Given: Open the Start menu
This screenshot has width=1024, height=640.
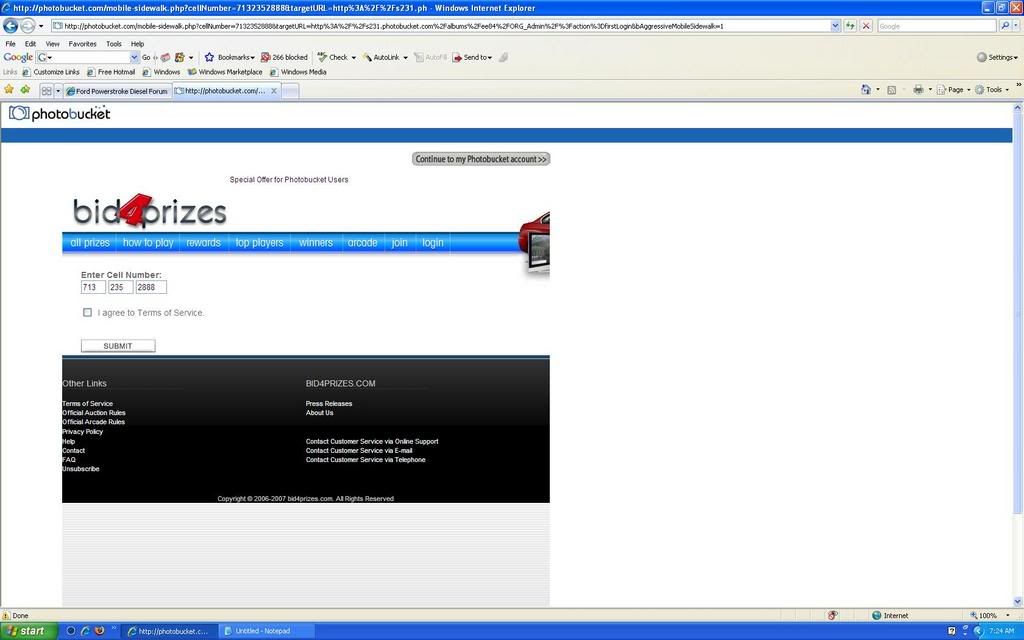Looking at the screenshot, I should click(28, 631).
